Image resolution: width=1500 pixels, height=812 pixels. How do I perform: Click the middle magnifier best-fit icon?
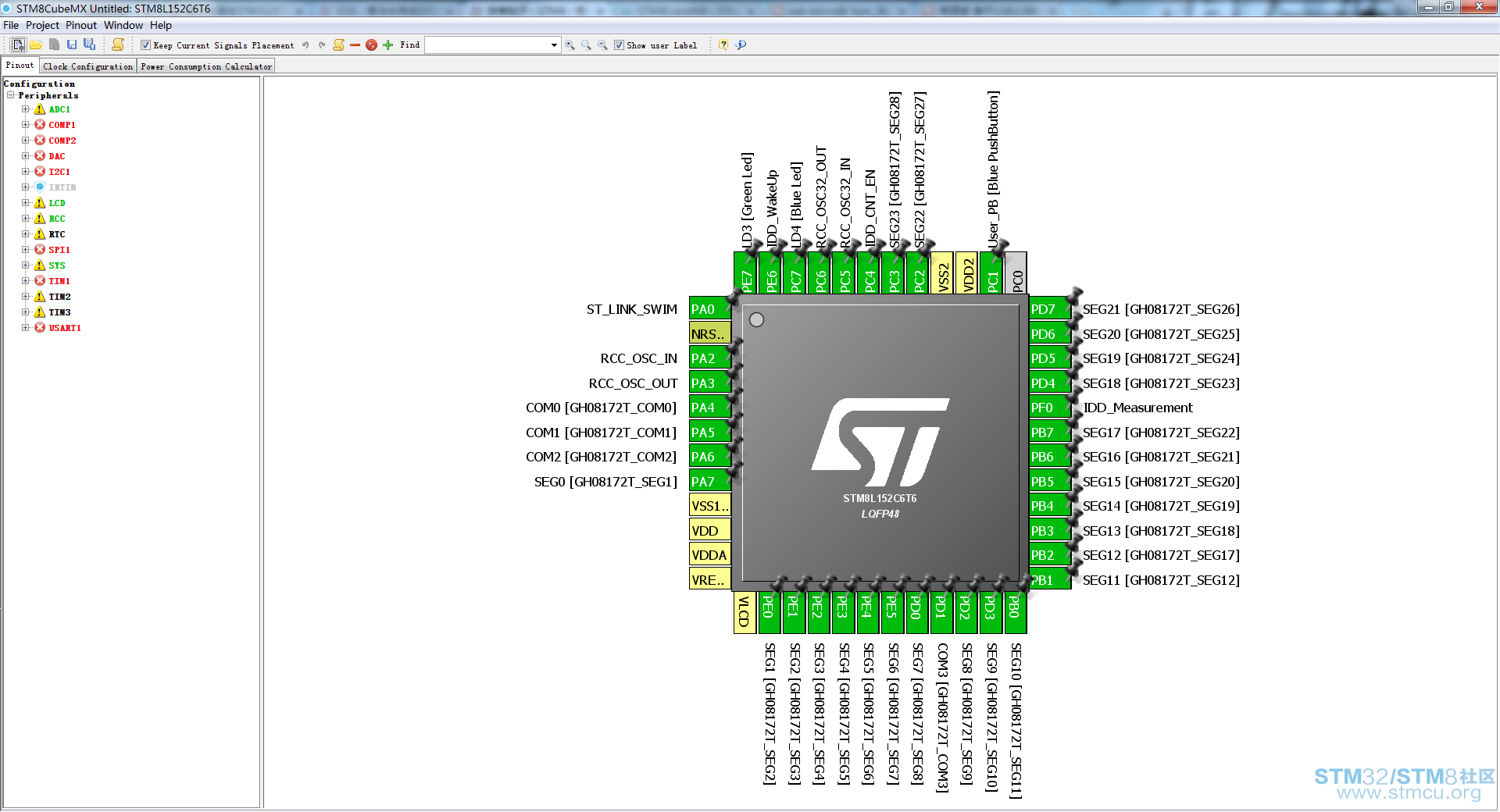586,45
